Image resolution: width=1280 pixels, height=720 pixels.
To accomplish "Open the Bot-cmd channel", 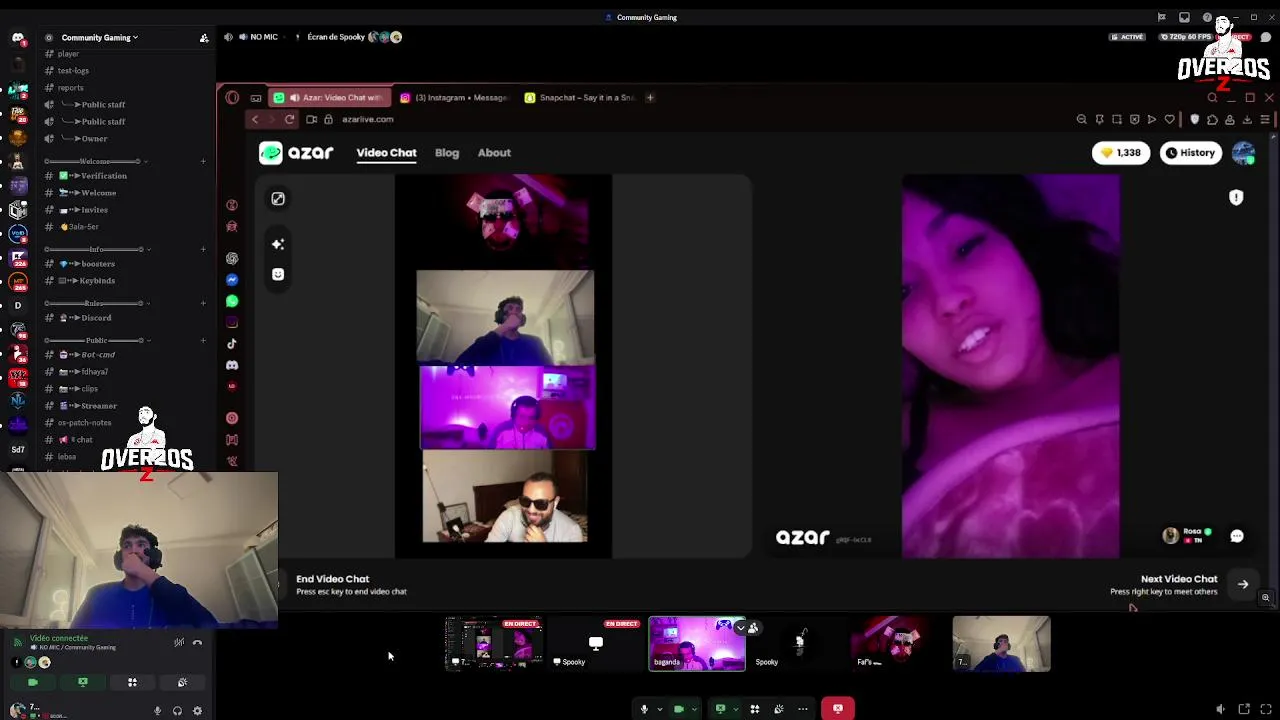I will point(85,355).
